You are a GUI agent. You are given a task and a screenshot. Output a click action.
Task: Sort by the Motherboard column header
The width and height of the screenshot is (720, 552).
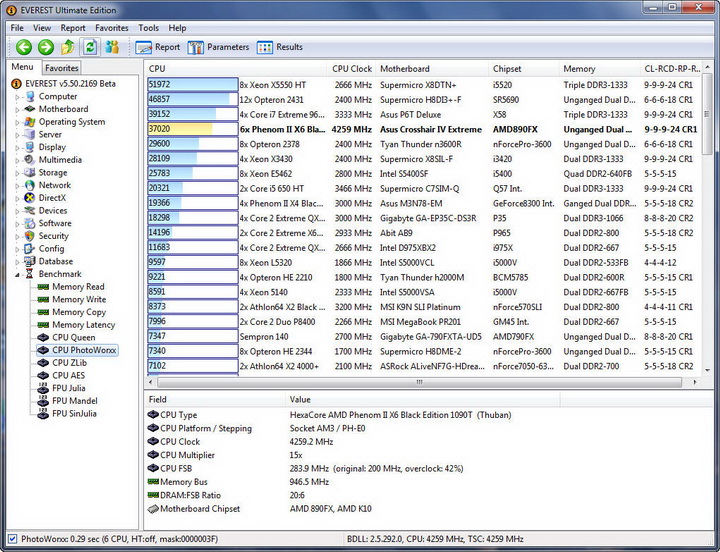point(432,69)
